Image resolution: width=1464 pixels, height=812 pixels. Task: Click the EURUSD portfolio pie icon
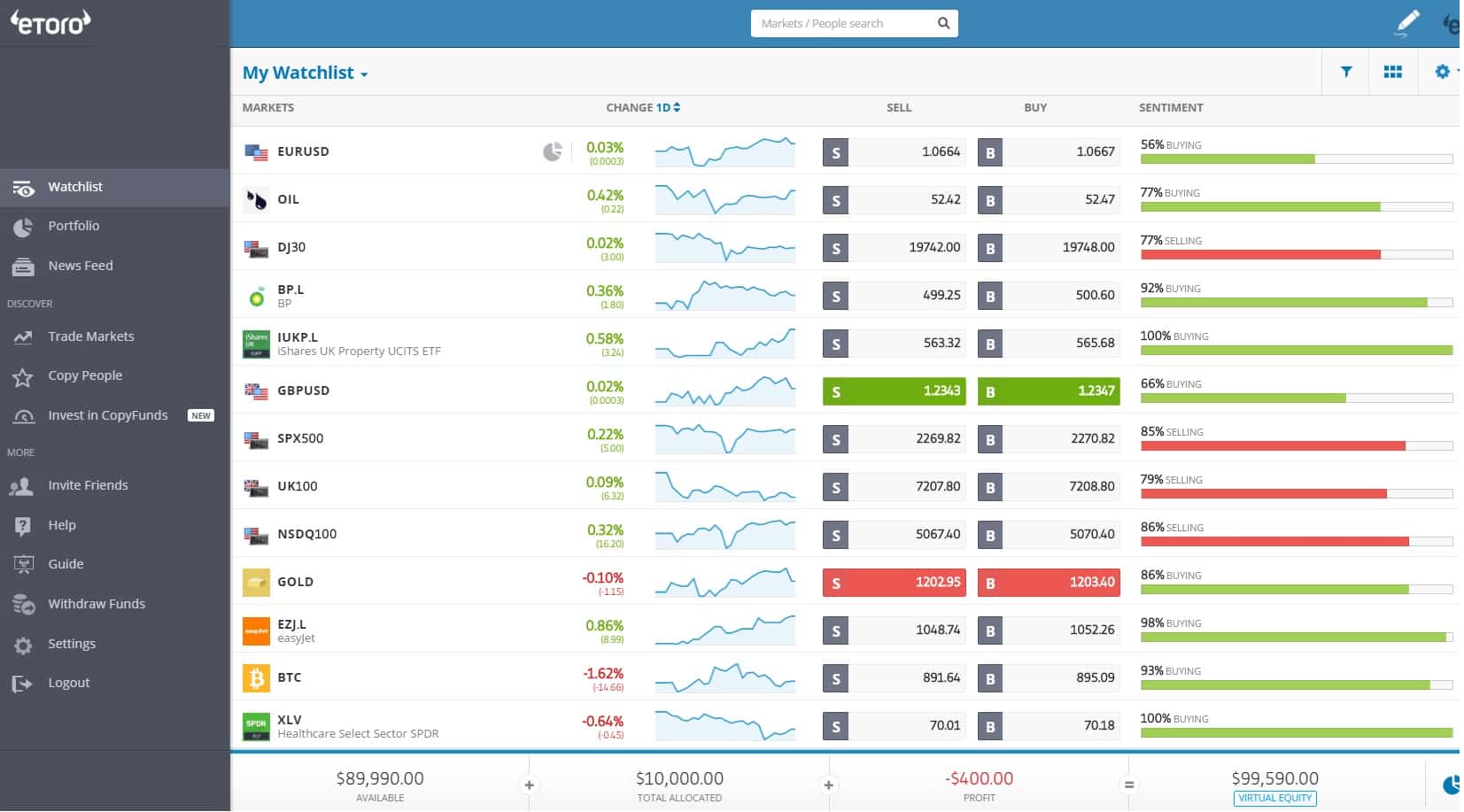552,151
